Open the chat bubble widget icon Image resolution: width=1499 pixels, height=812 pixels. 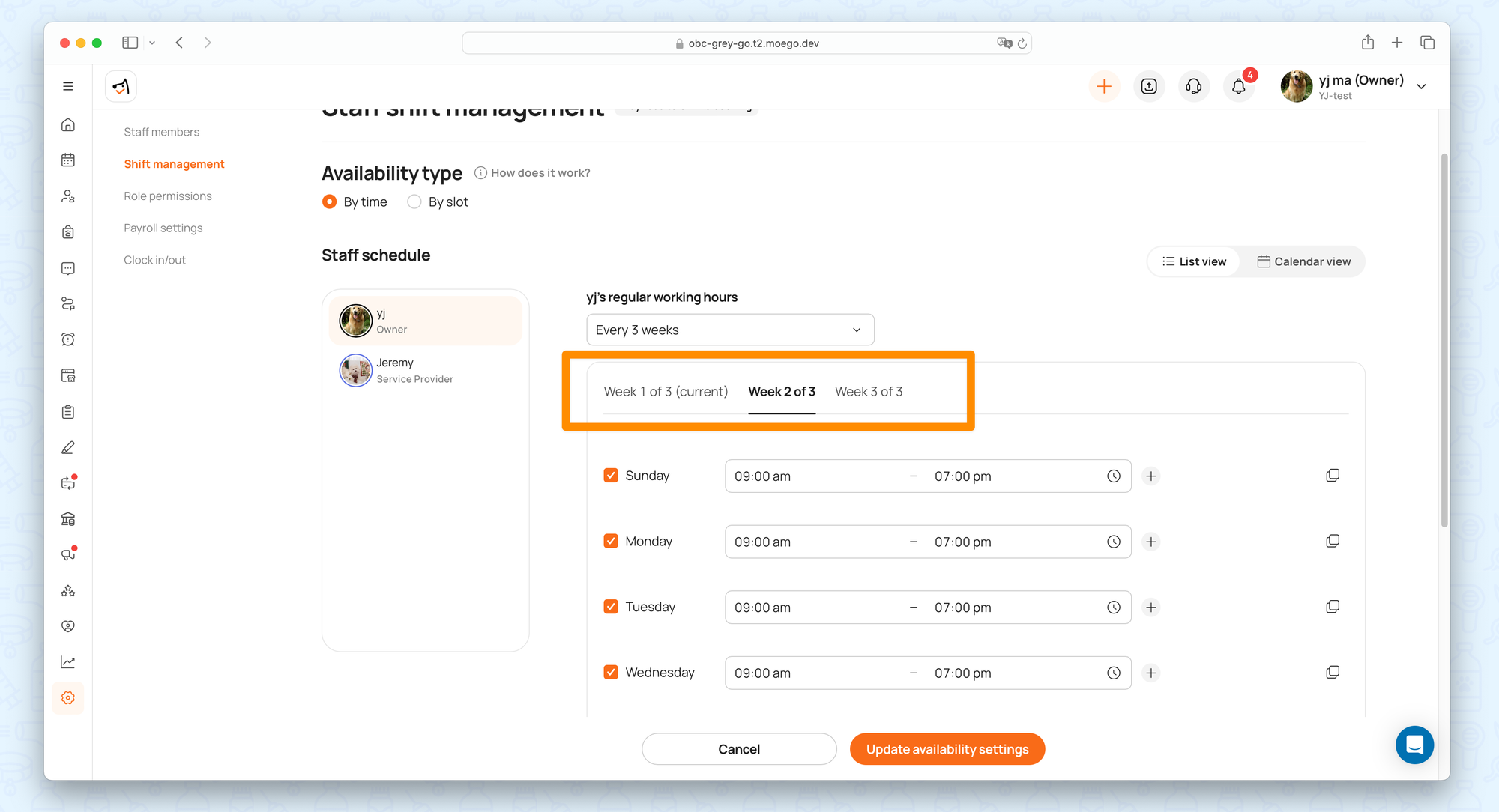click(x=1414, y=745)
